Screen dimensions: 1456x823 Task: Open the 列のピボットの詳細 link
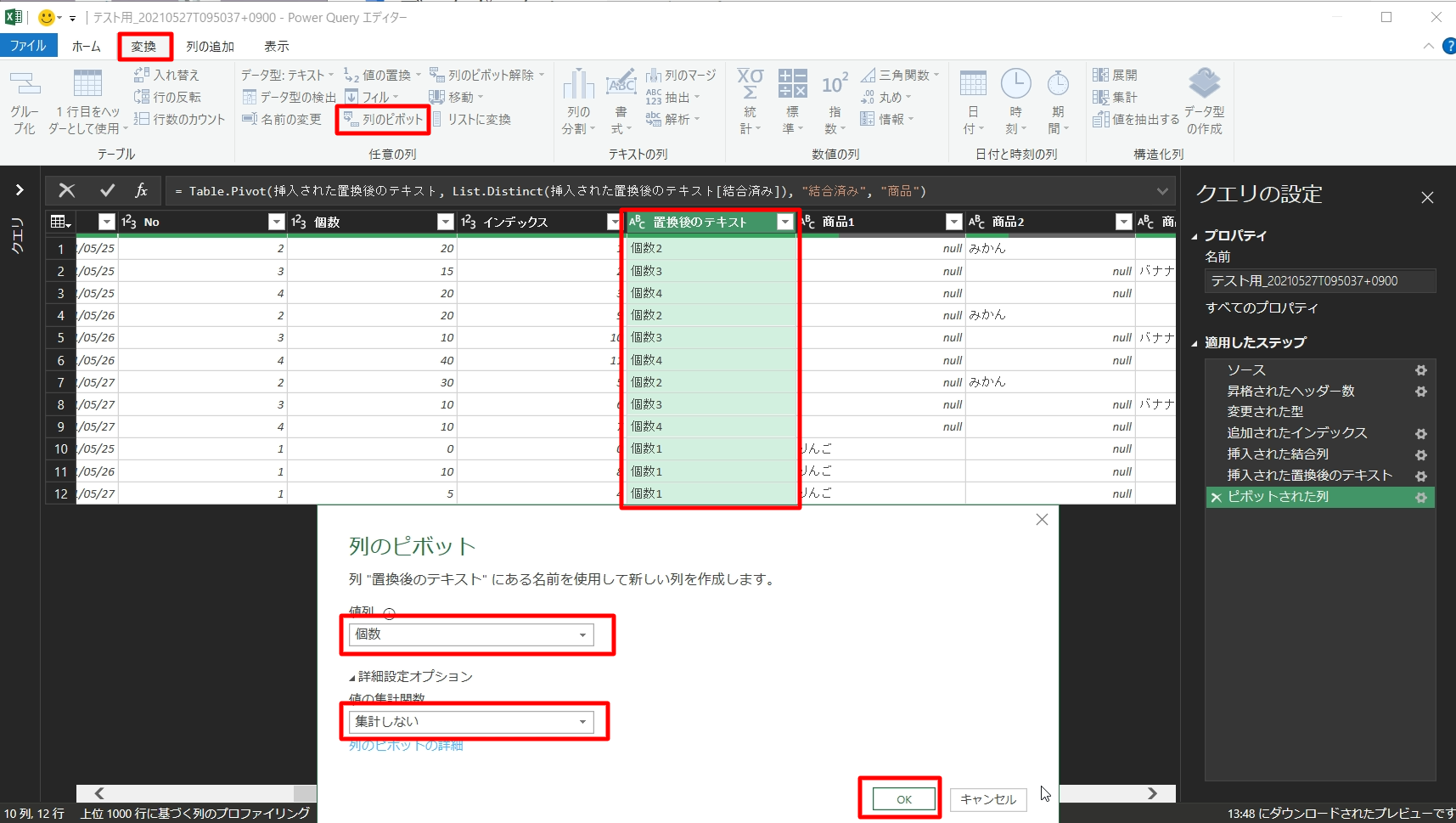coord(406,746)
